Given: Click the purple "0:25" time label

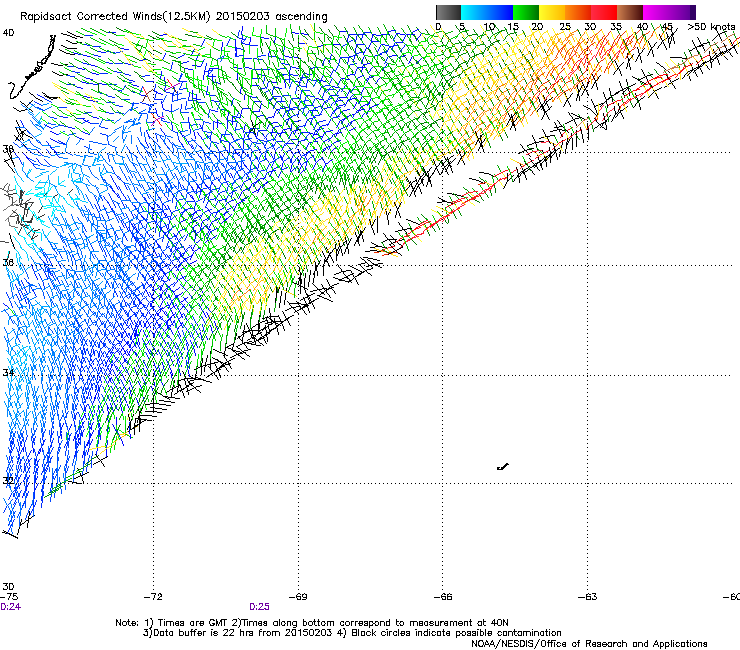Looking at the screenshot, I should click(x=259, y=607).
